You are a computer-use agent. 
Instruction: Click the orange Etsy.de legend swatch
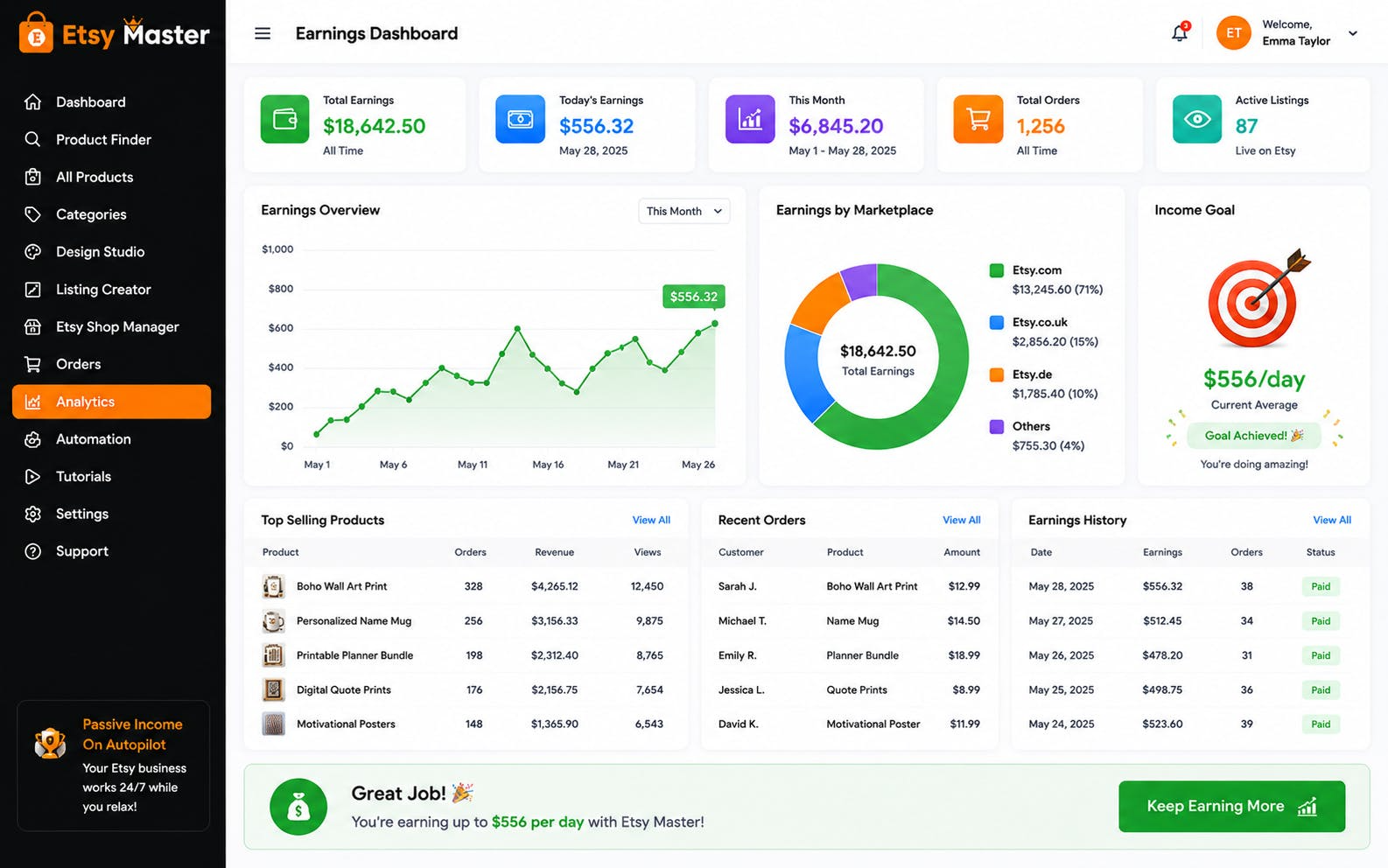click(996, 374)
